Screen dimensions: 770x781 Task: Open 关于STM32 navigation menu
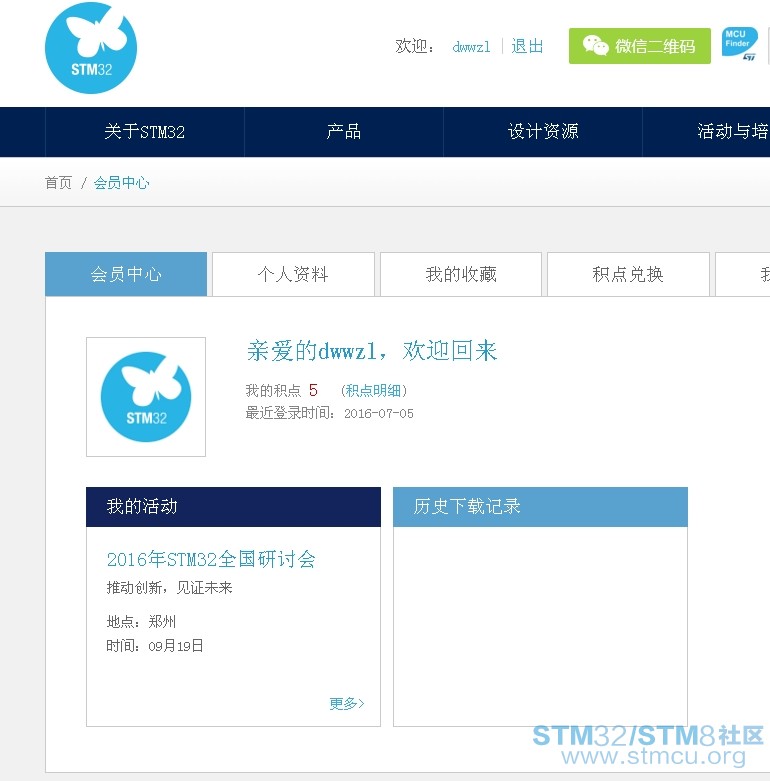click(144, 131)
